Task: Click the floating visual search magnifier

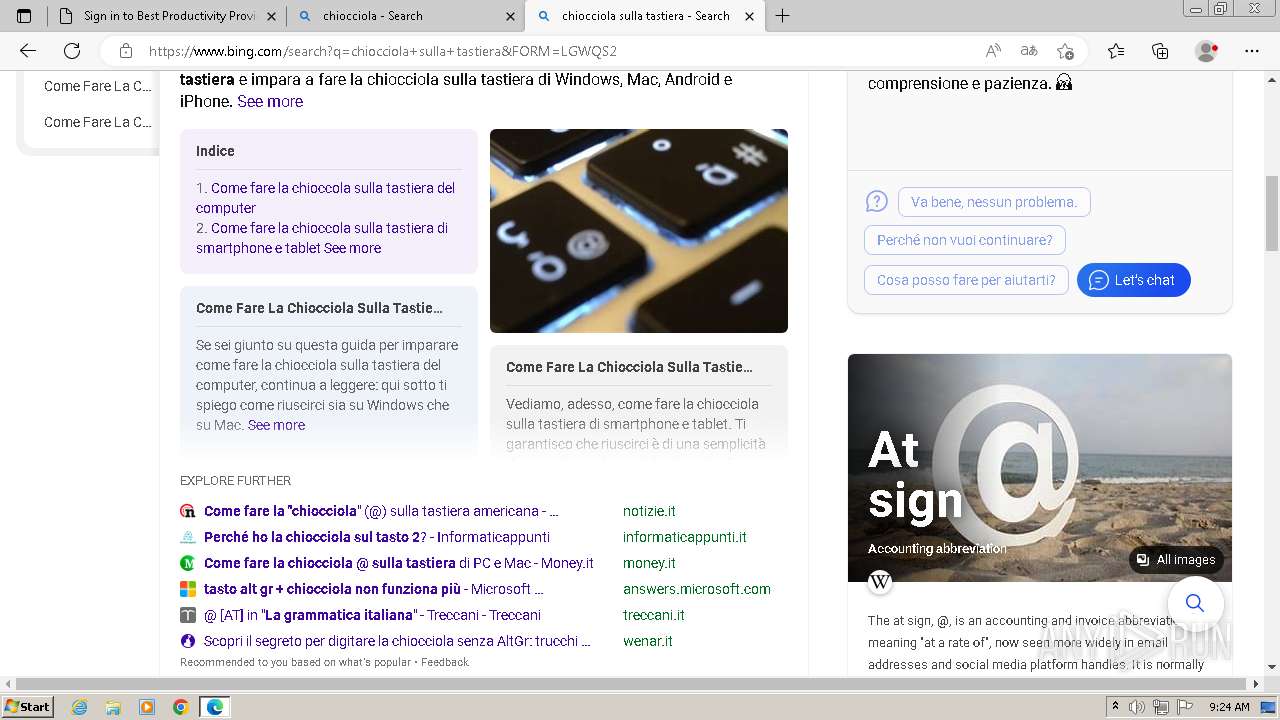Action: pyautogui.click(x=1195, y=603)
